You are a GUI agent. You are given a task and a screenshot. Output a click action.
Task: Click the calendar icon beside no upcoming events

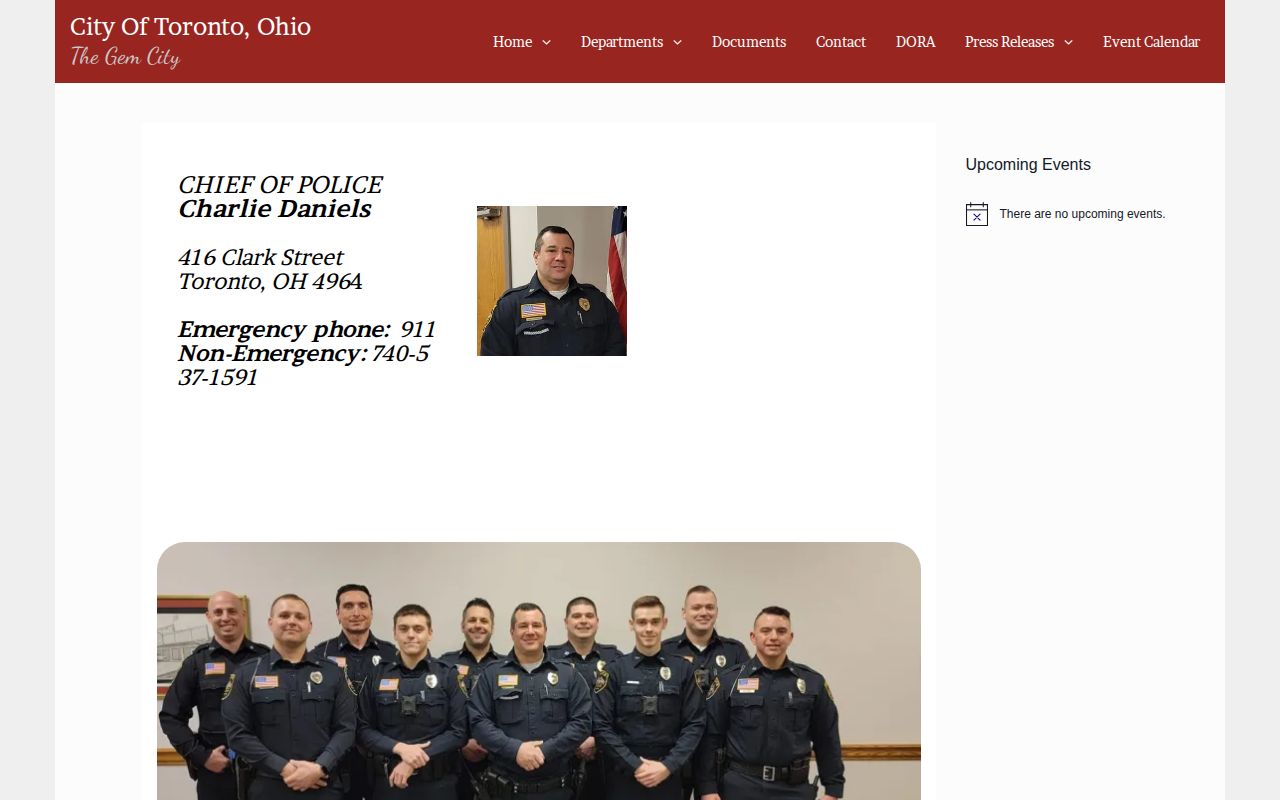click(977, 214)
